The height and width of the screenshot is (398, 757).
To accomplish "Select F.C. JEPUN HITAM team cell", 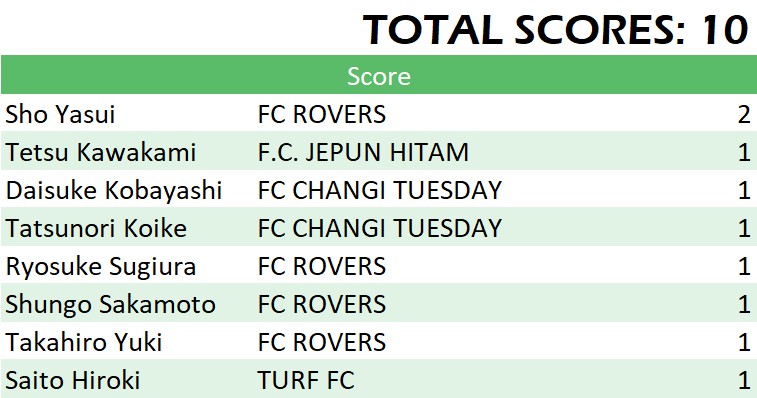I will [x=364, y=153].
